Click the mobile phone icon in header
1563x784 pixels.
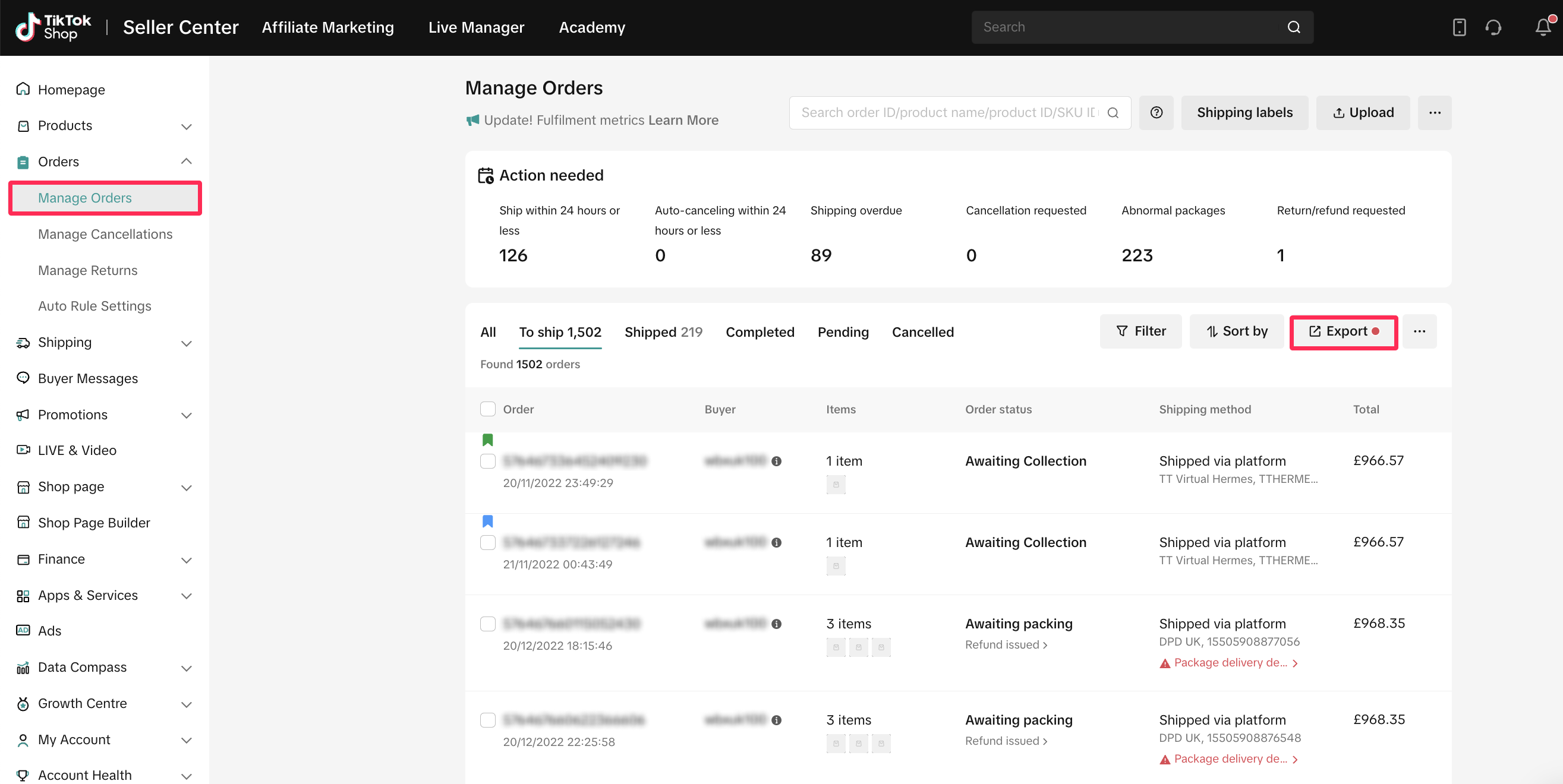coord(1458,27)
